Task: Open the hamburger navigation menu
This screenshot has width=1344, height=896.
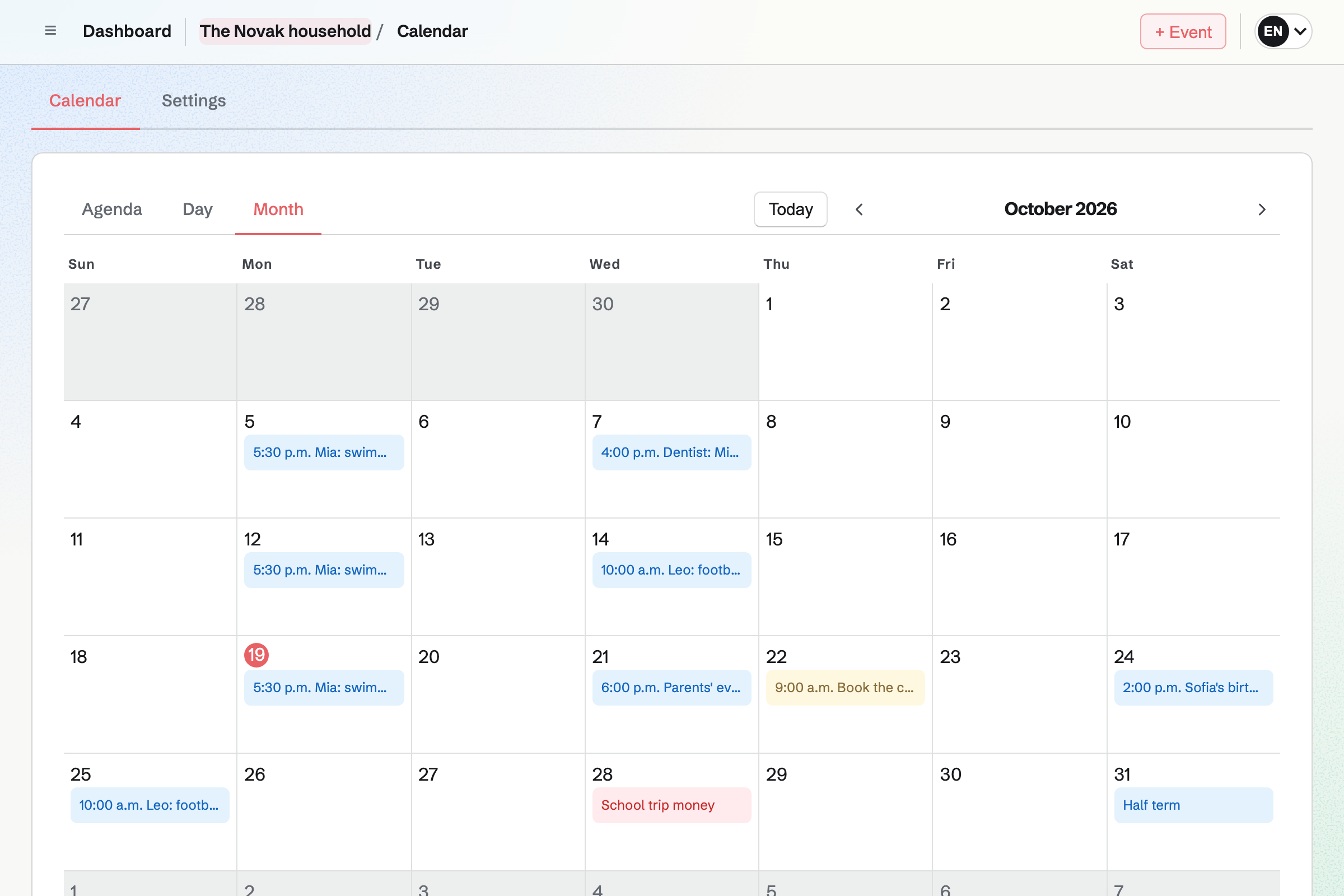Action: click(50, 31)
